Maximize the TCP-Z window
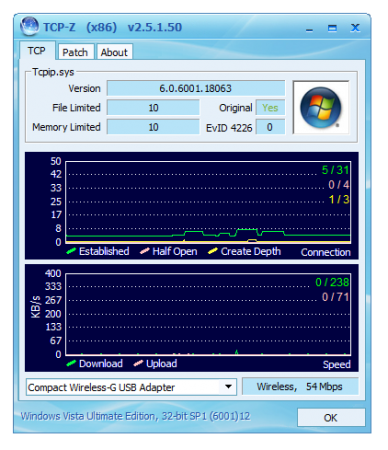Image resolution: width=388 pixels, height=450 pixels. point(332,28)
